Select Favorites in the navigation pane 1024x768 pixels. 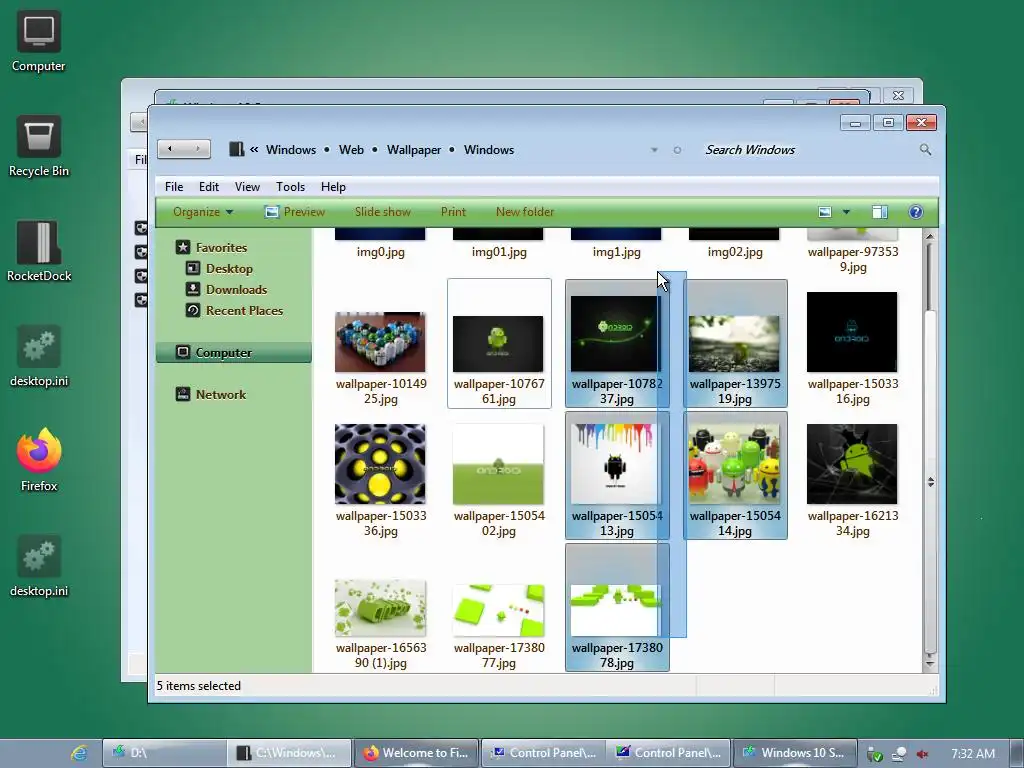point(212,248)
